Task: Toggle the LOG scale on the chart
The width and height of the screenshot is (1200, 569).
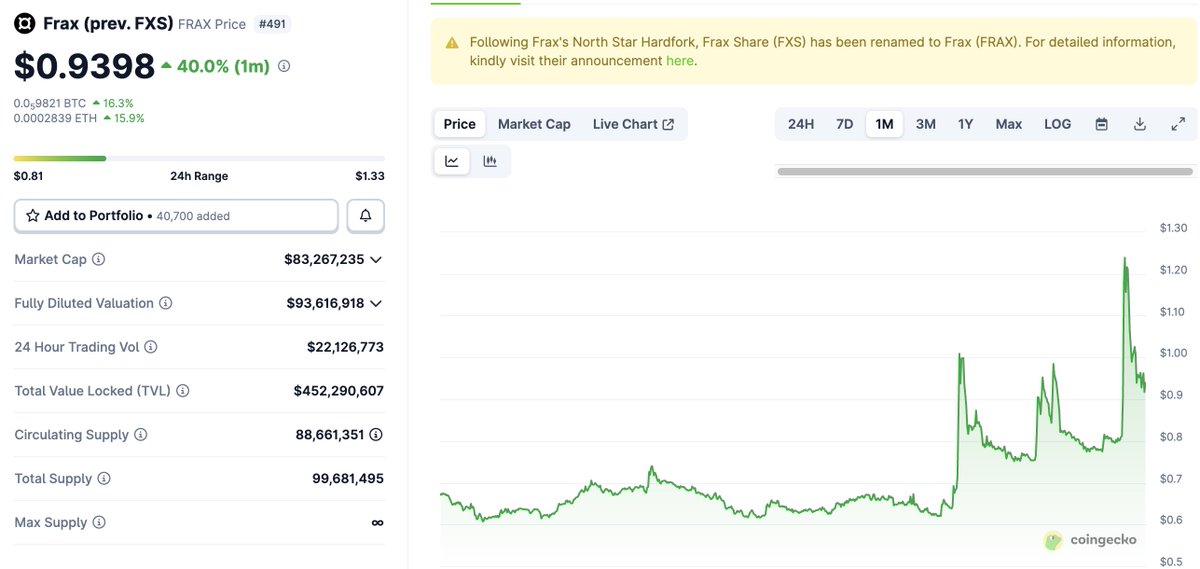Action: click(x=1057, y=124)
